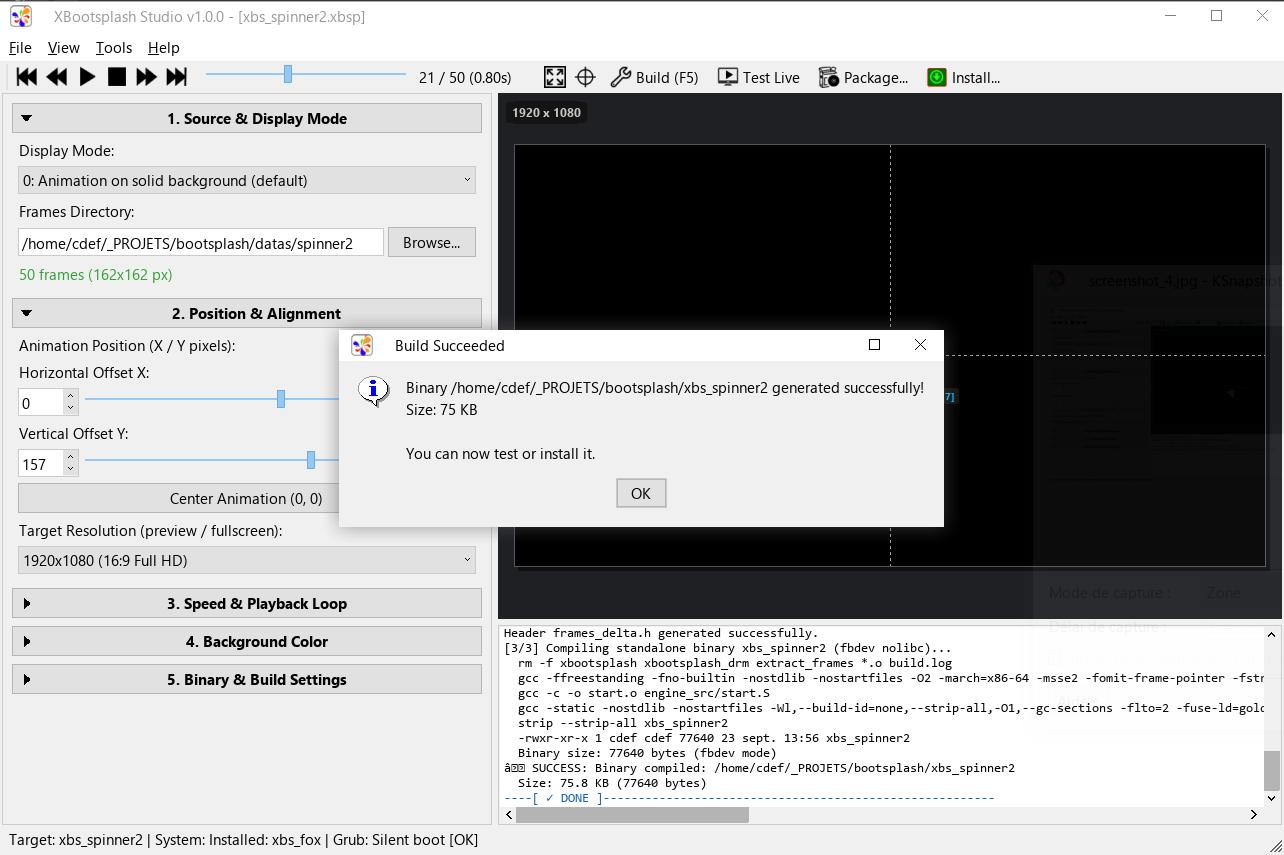Click the build log vertical scrollbar thumb

coord(1271,770)
